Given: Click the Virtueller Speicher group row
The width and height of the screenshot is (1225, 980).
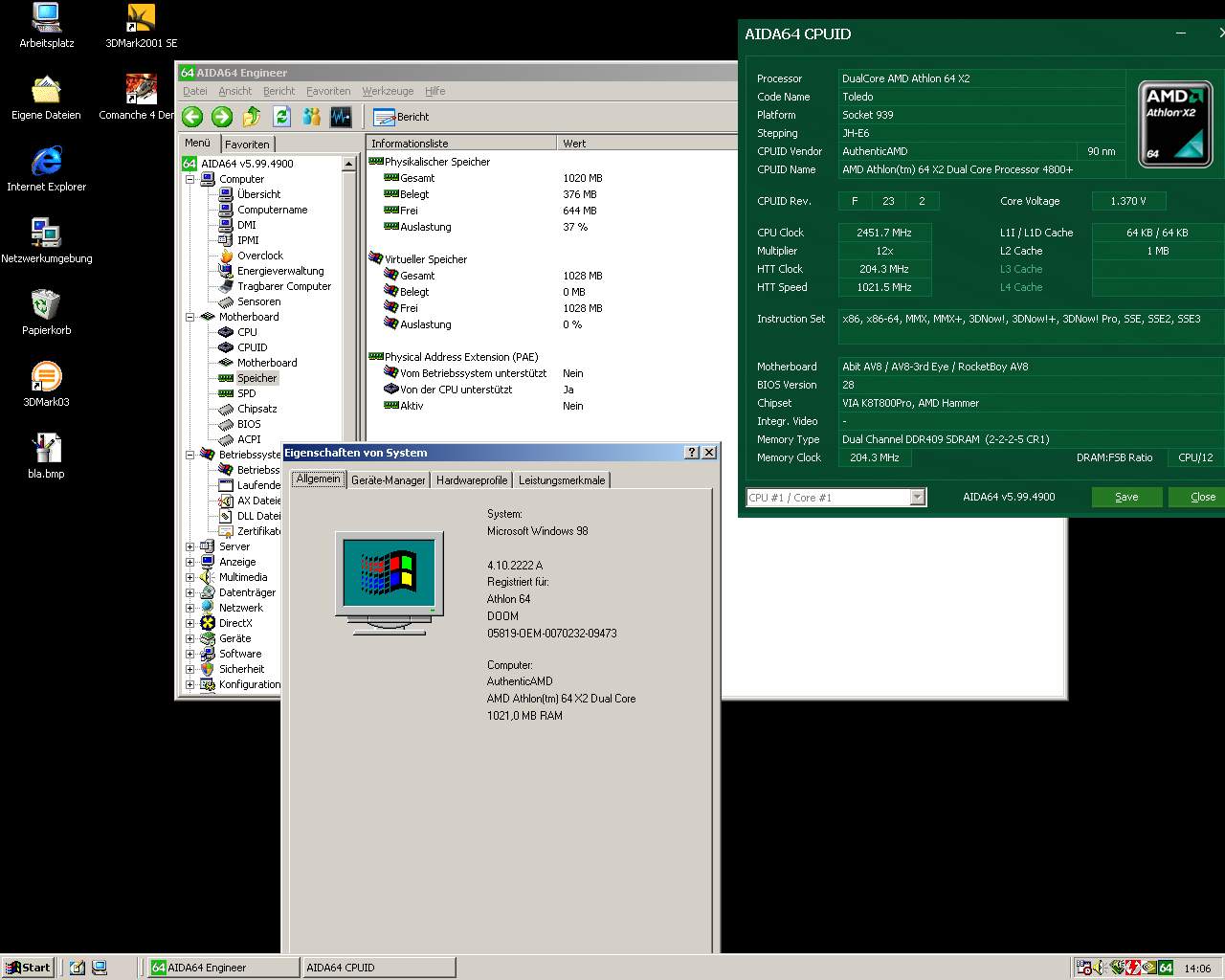Looking at the screenshot, I should [418, 259].
